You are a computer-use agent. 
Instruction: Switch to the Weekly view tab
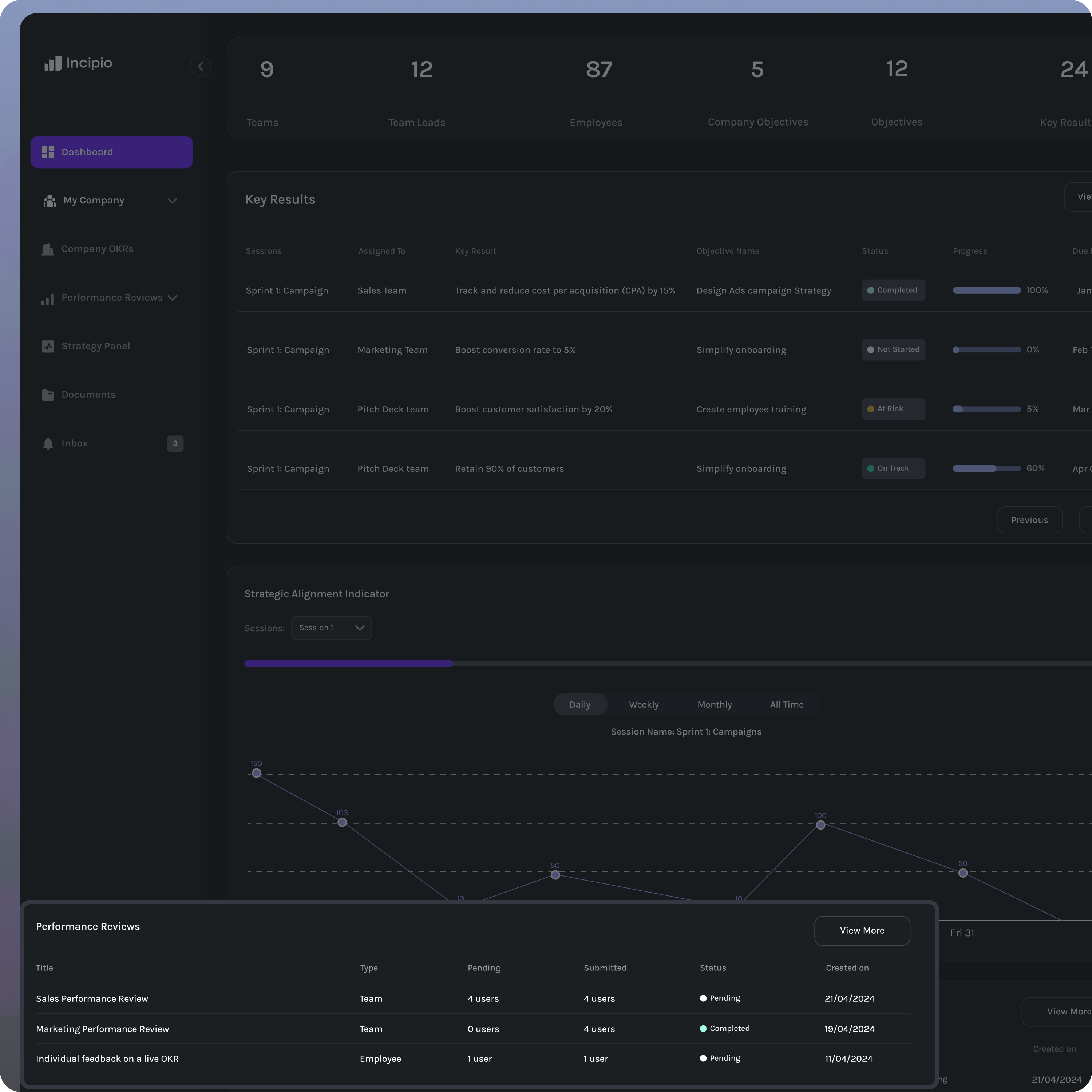[643, 704]
